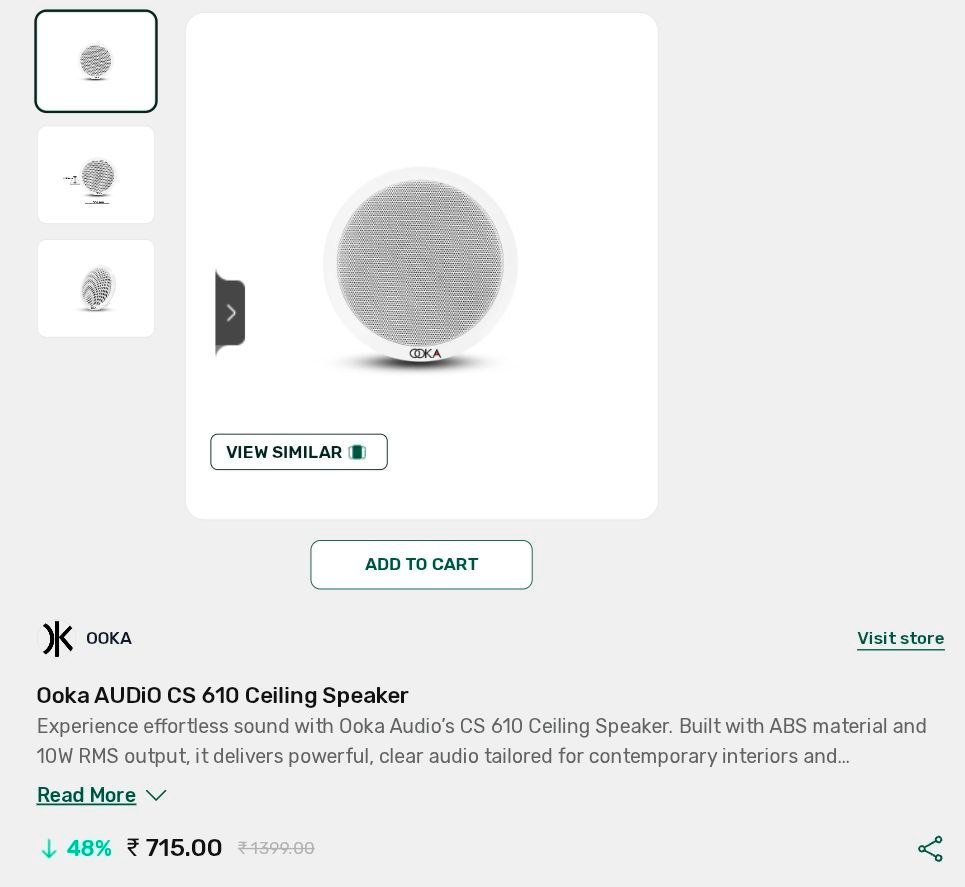This screenshot has height=887, width=965.
Task: Click the ADD TO CART button
Action: pos(422,564)
